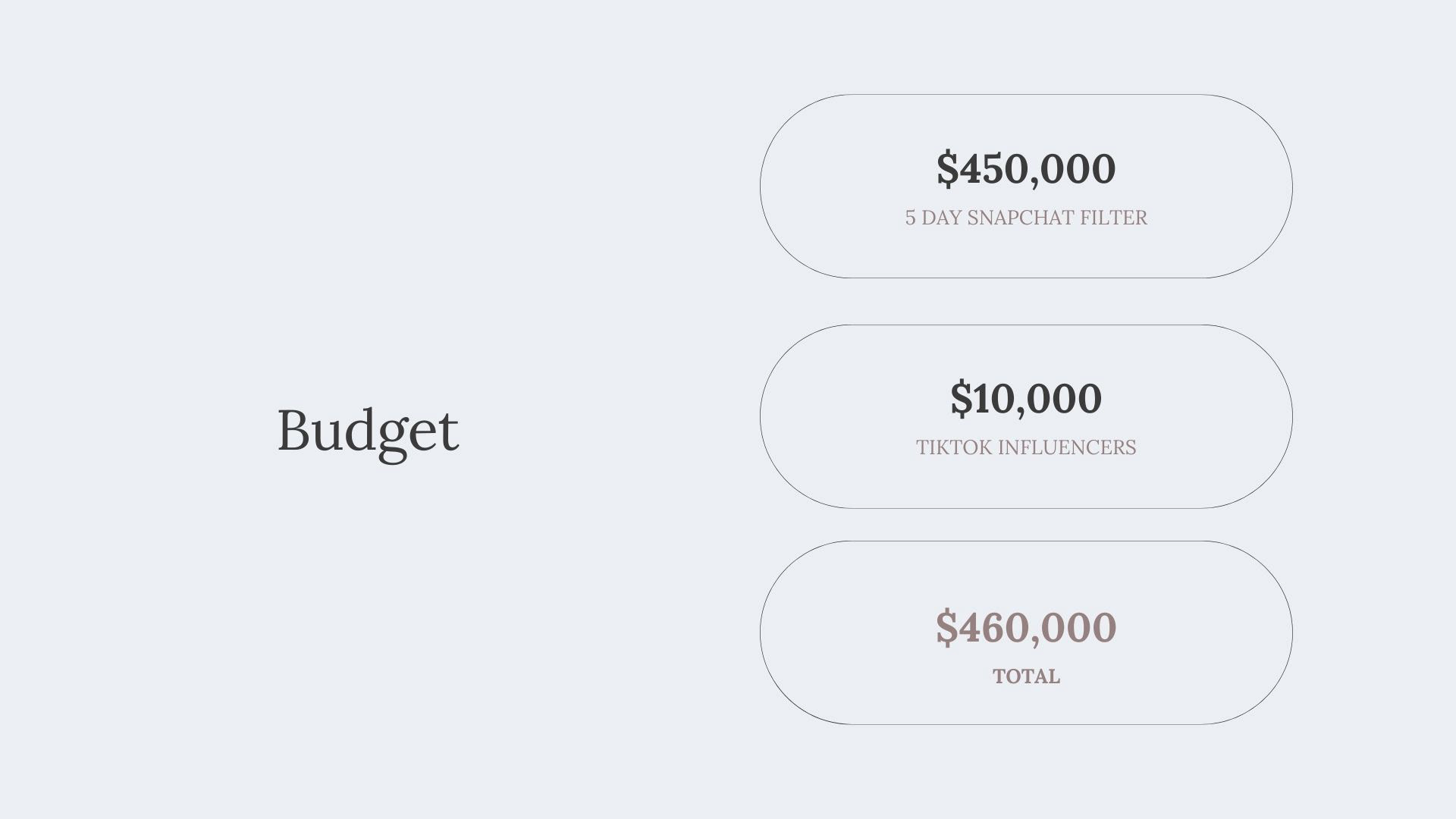Click the TIKTOK INFLUENCERS label
The image size is (1456, 819).
[x=1026, y=447]
